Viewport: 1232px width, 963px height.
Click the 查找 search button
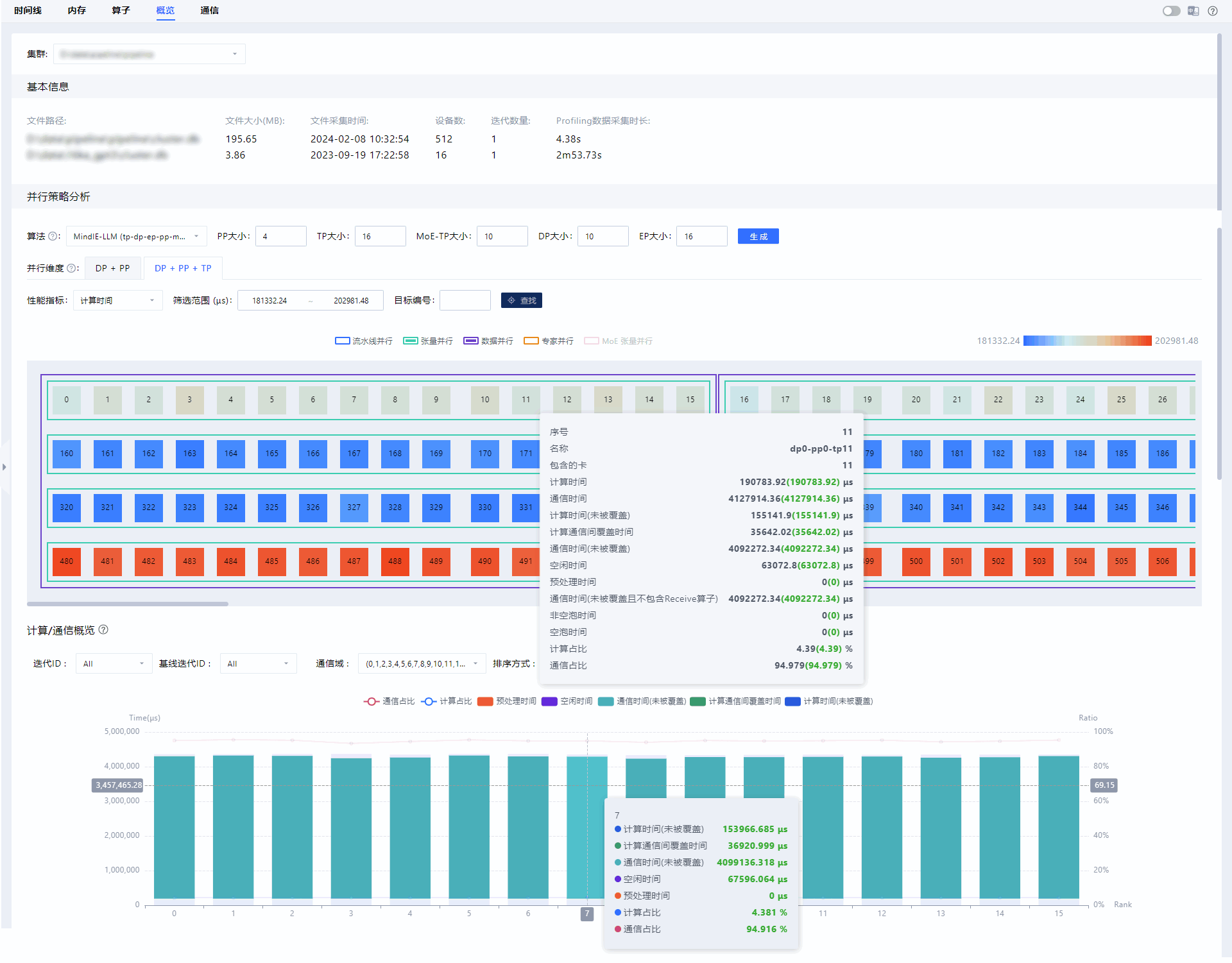click(x=522, y=300)
